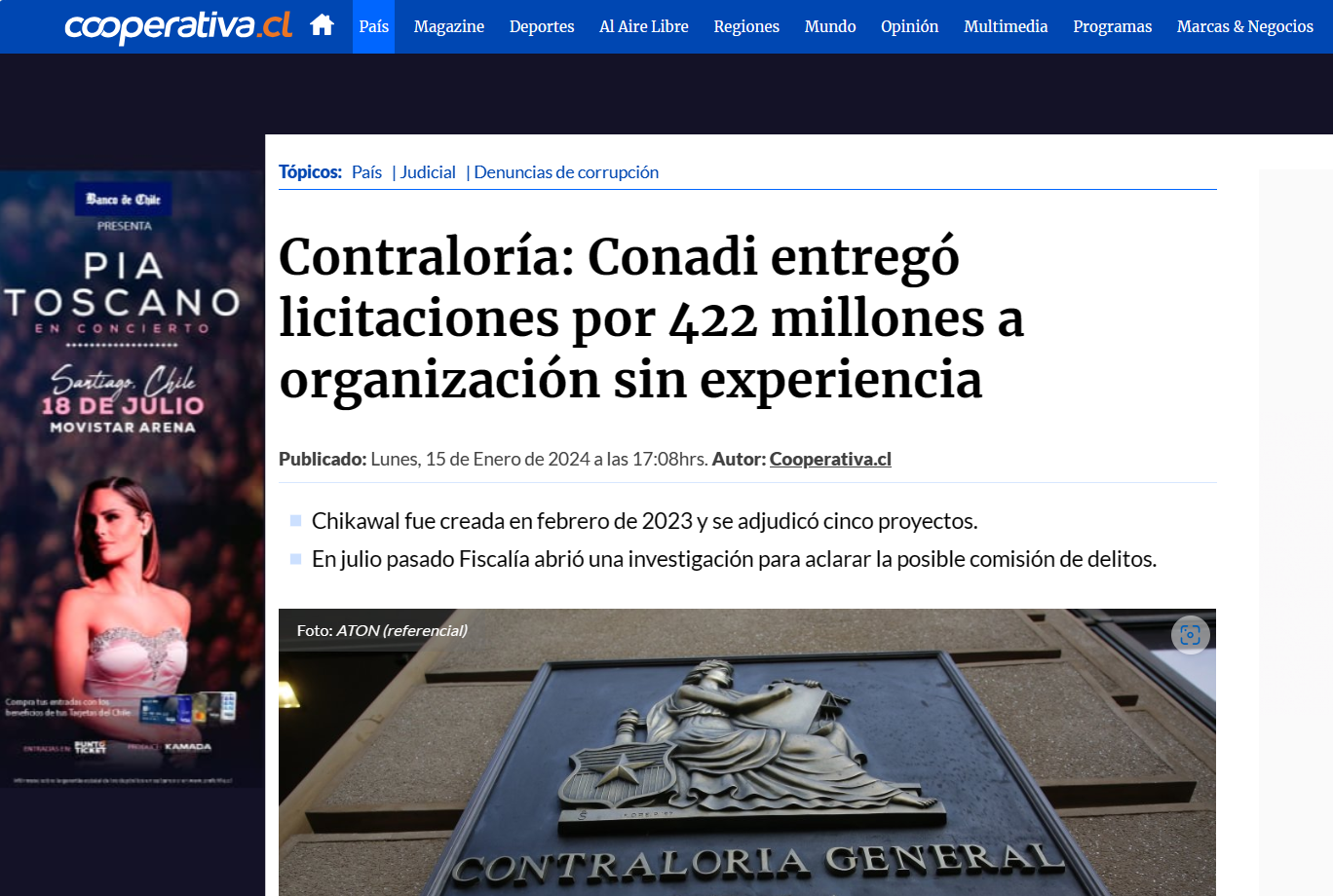Click the image search camera icon on photo
The width and height of the screenshot is (1333, 896).
[x=1190, y=635]
